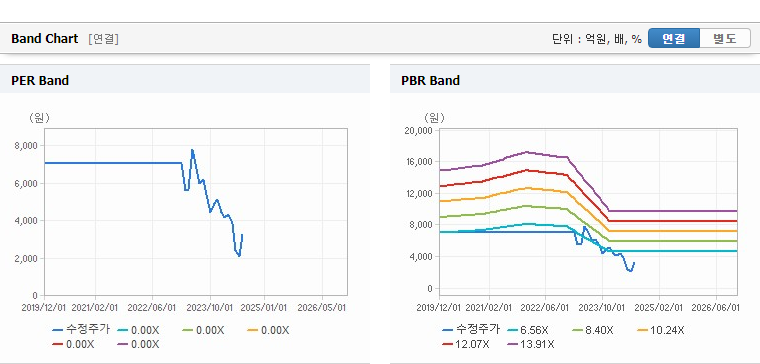Toggle the 12.07X band in PBR legend
Image resolution: width=760 pixels, height=364 pixels.
click(x=465, y=344)
